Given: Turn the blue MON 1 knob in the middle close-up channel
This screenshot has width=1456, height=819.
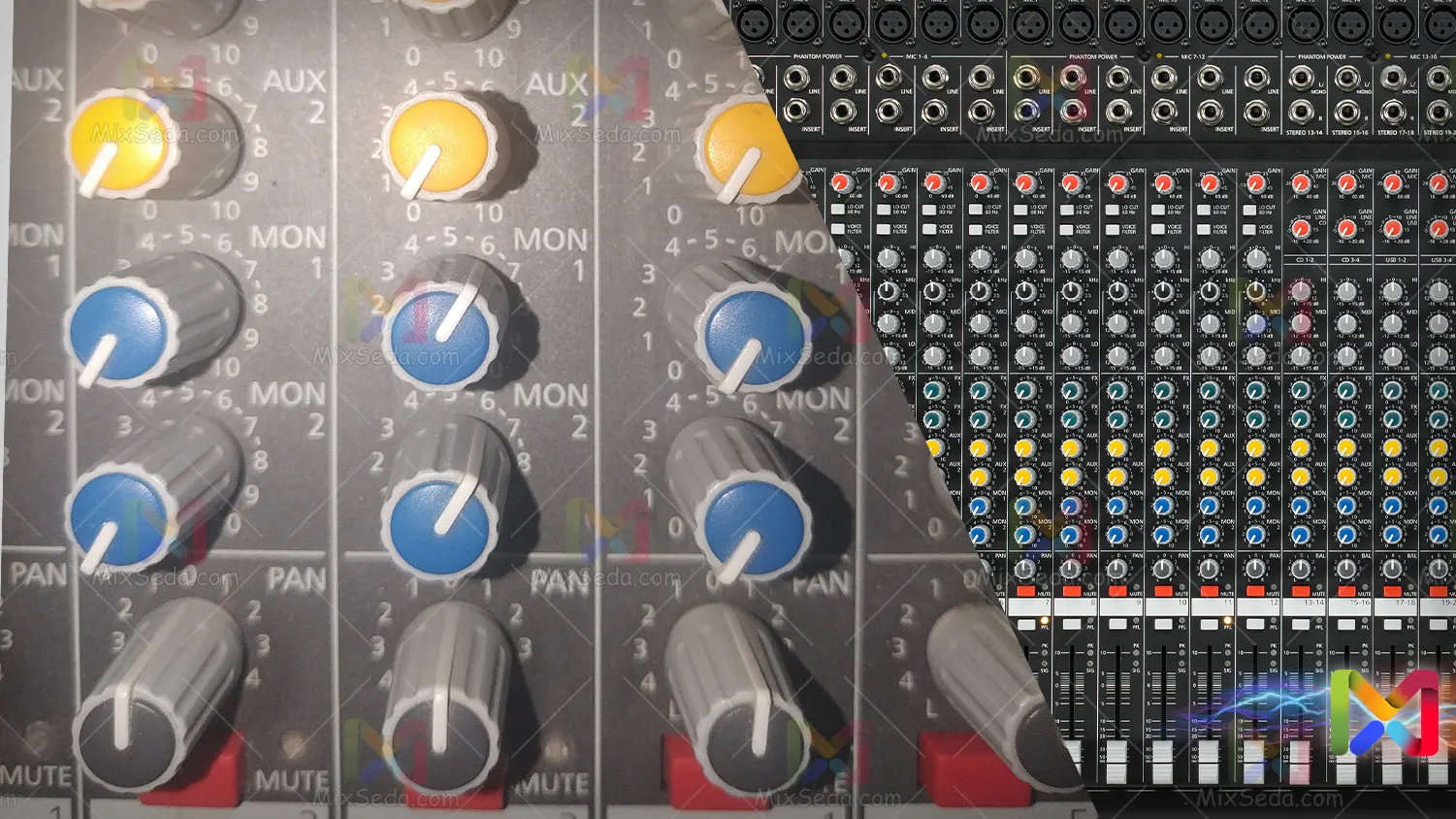Looking at the screenshot, I should [441, 335].
